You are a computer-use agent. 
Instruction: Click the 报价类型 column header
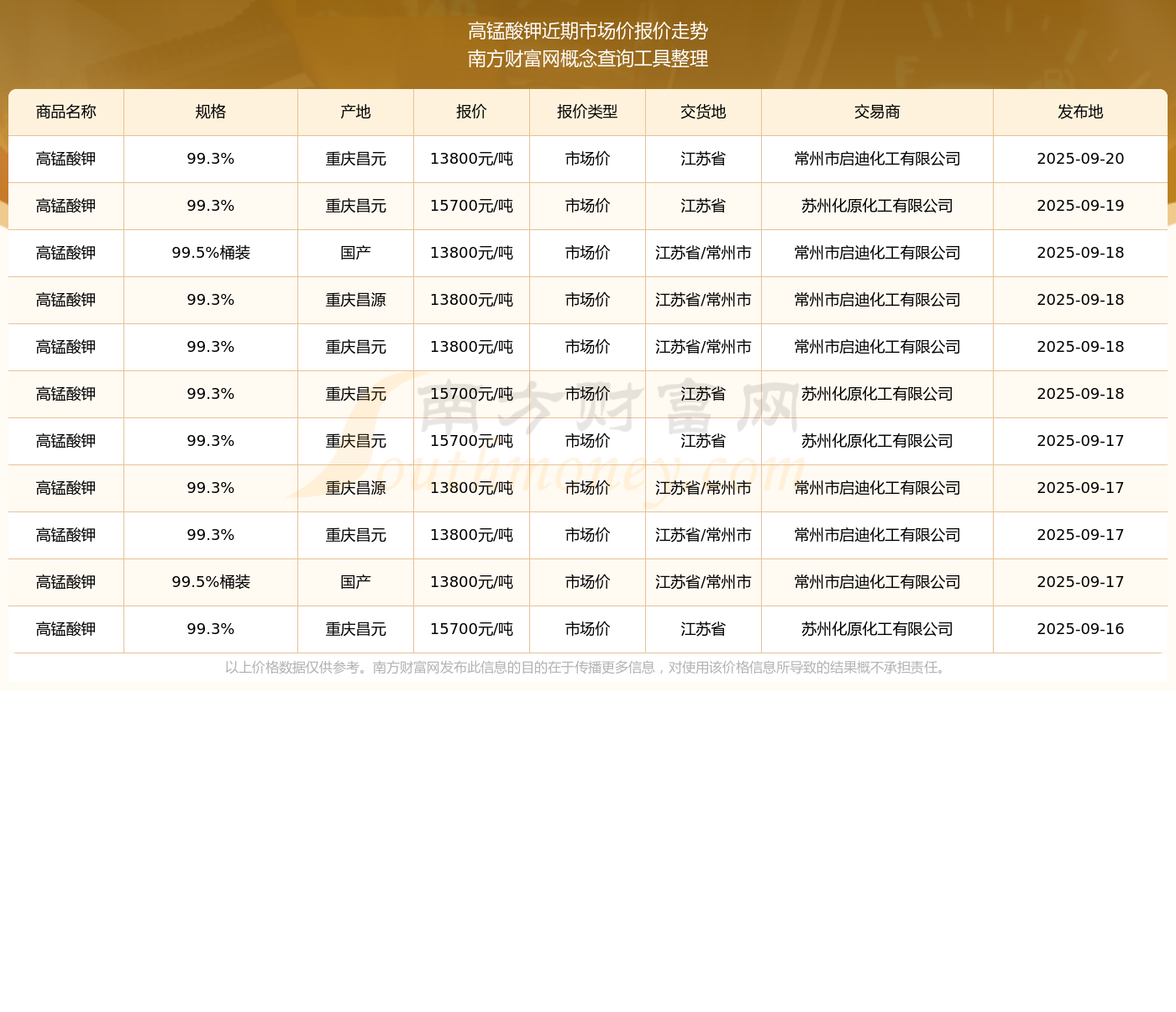point(587,113)
